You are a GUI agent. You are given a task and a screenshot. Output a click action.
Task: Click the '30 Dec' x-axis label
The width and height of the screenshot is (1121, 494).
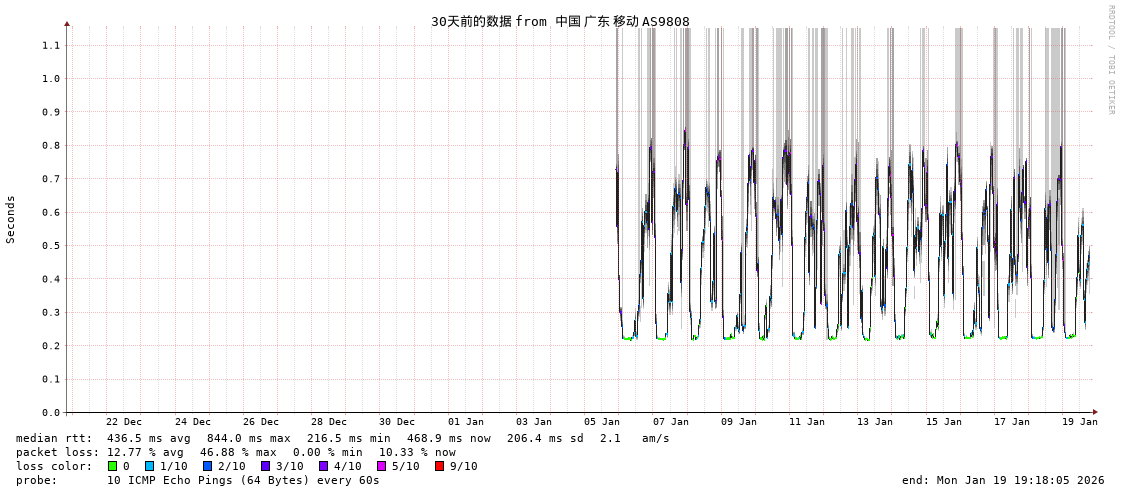(397, 422)
